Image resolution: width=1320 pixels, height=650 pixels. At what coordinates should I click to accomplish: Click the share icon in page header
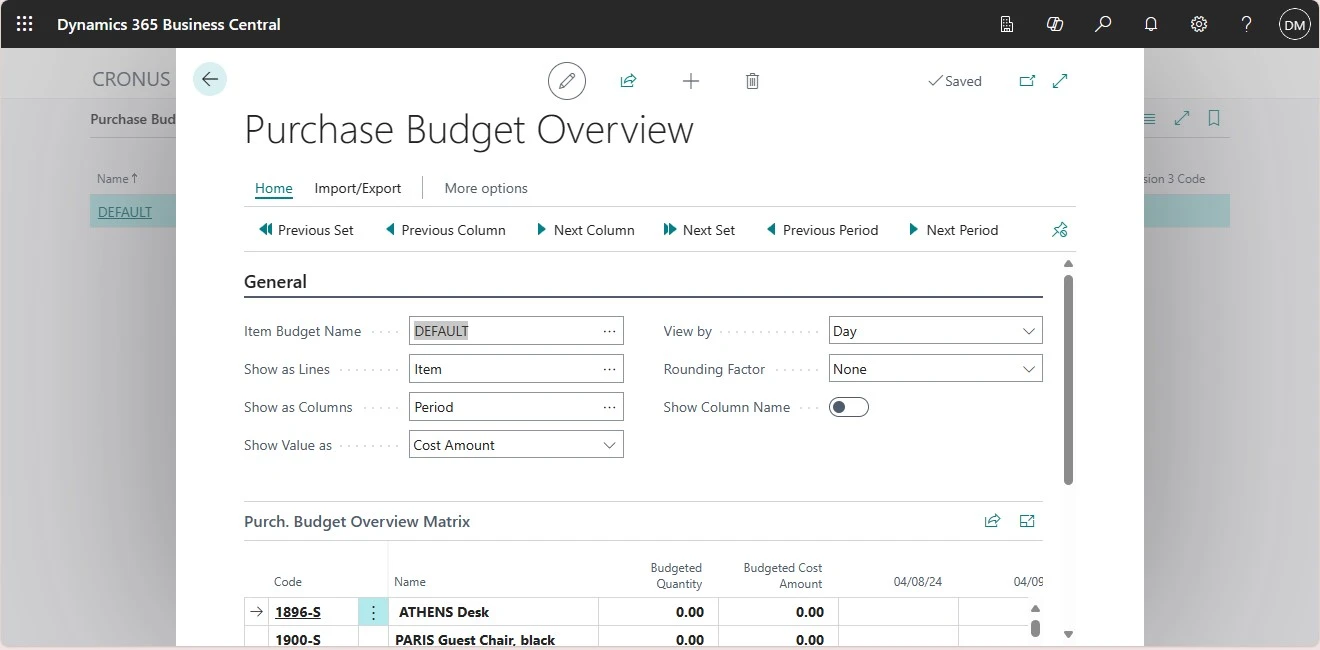(628, 81)
